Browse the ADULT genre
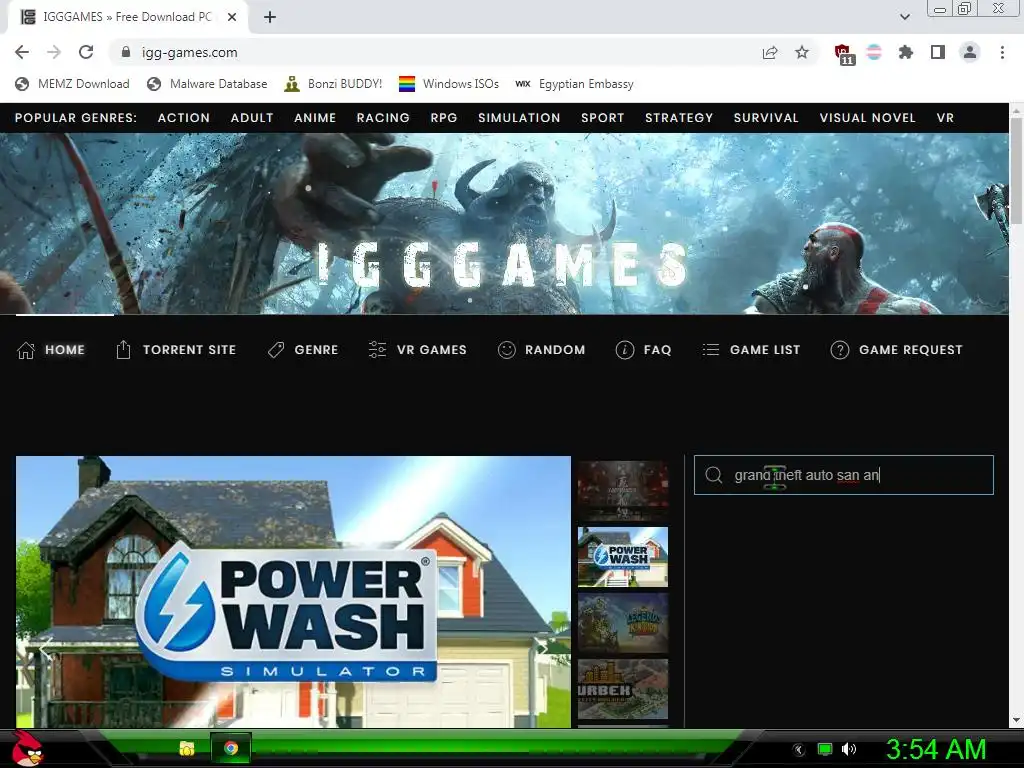Viewport: 1024px width, 768px height. [251, 118]
